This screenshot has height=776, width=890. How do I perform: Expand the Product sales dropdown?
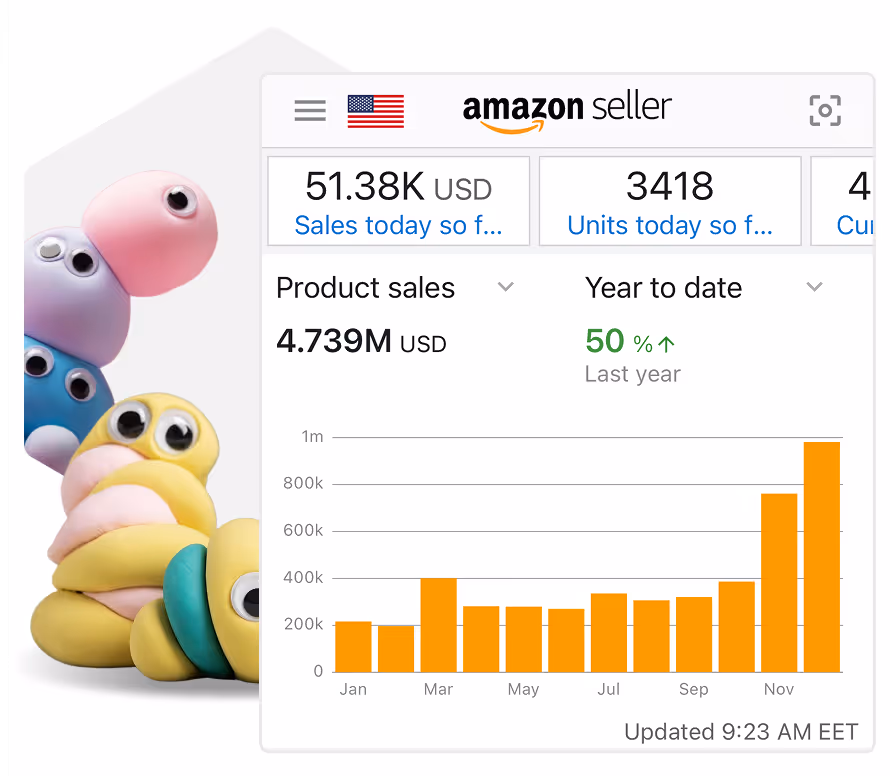(506, 287)
